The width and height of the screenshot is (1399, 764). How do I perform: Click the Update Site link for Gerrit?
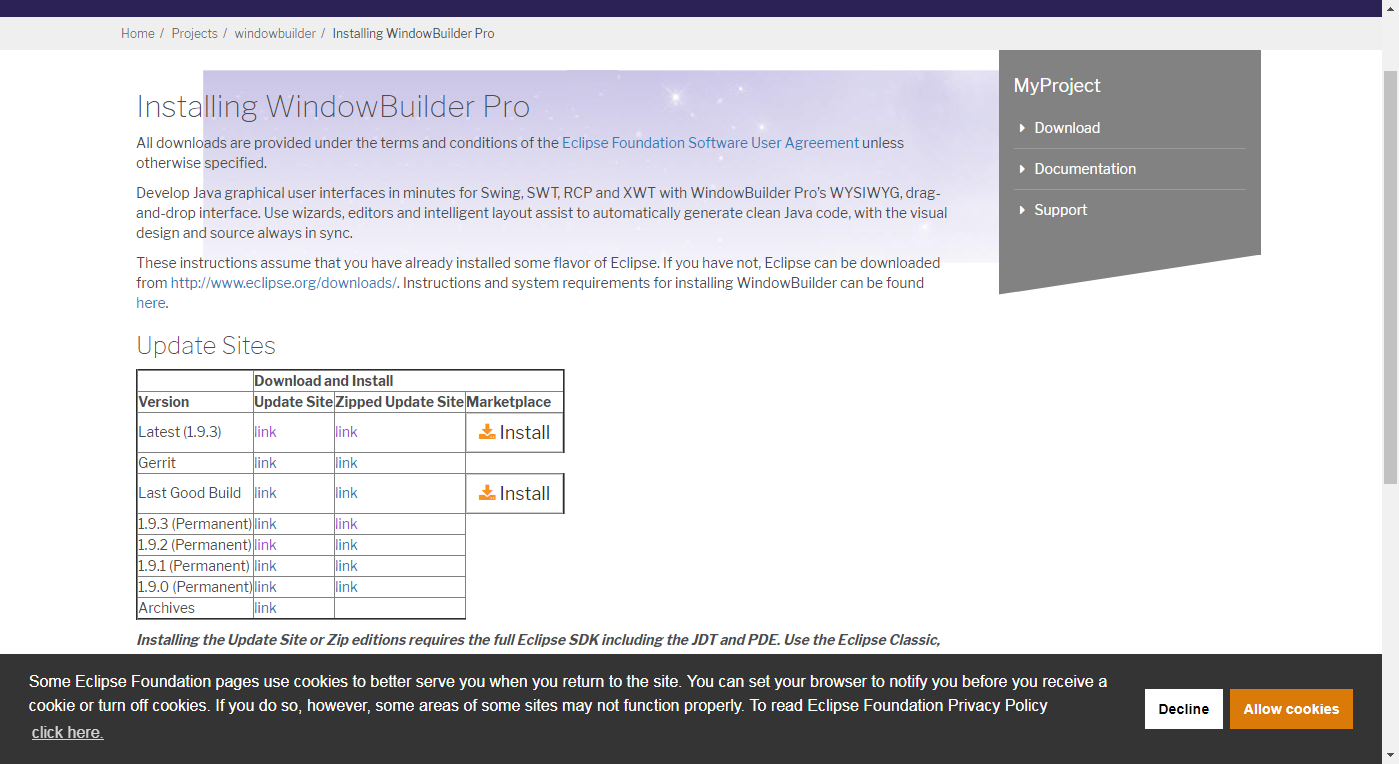tap(265, 462)
